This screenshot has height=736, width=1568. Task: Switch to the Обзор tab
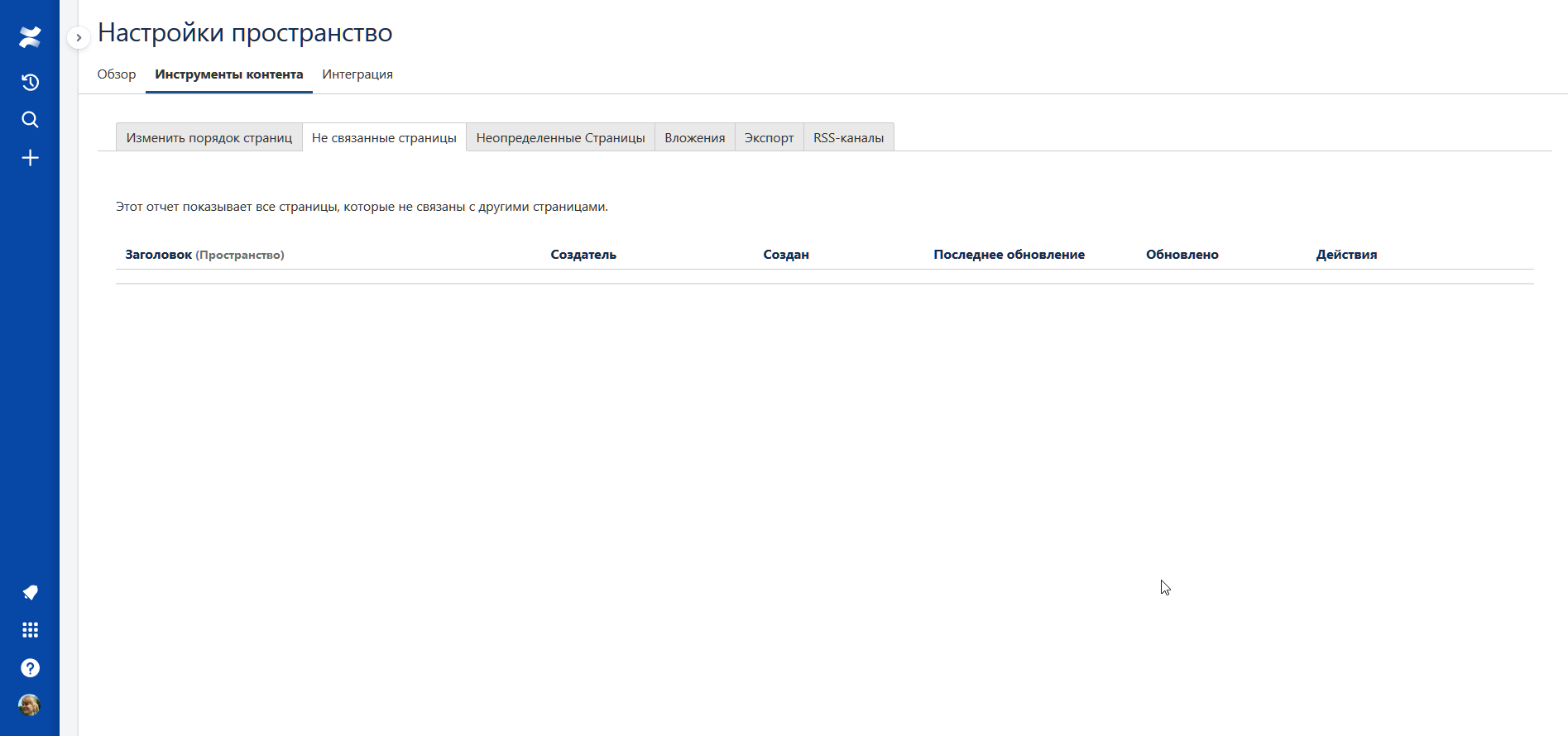(117, 74)
